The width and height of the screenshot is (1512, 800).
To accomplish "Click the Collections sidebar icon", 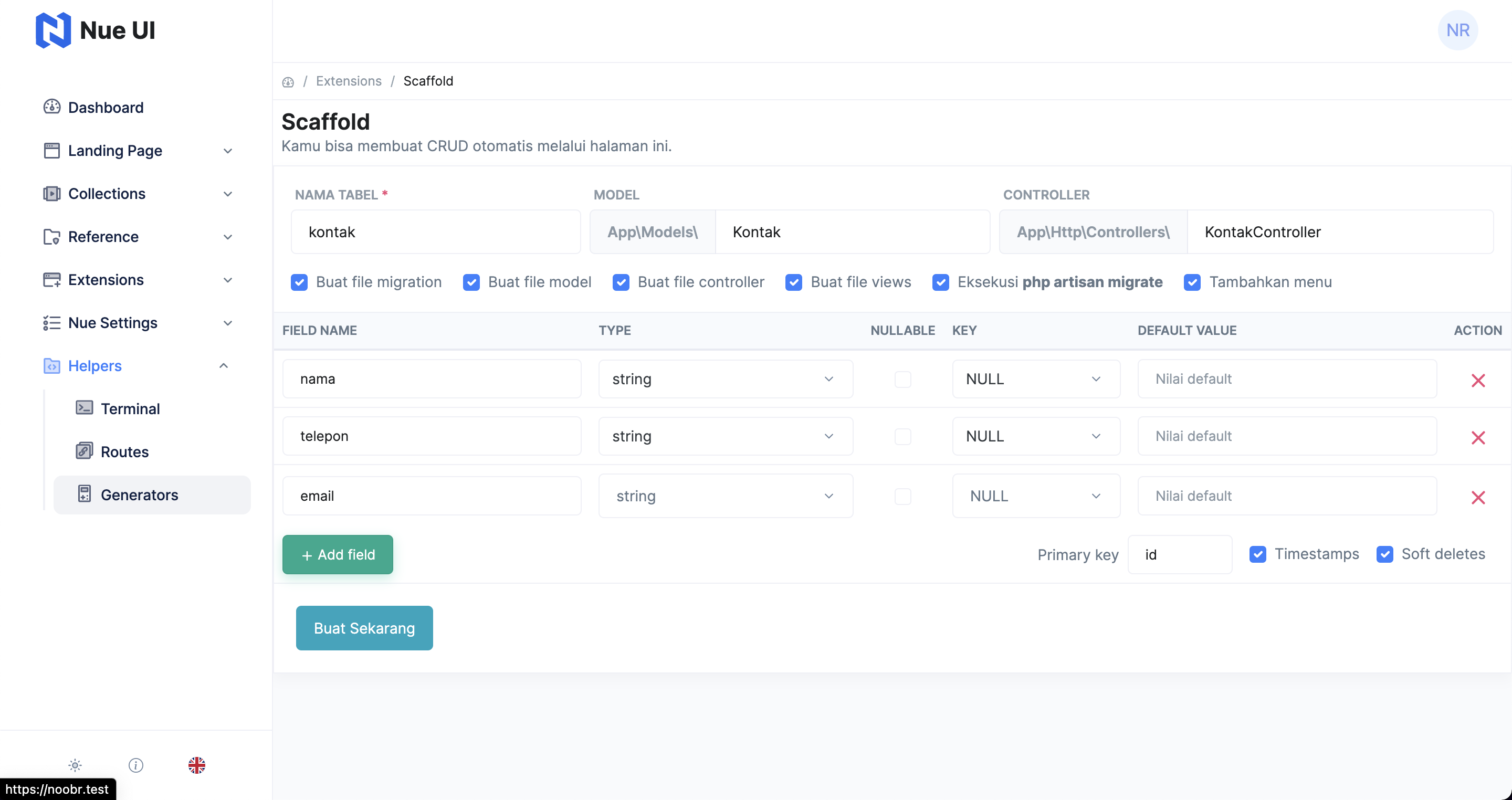I will tap(51, 193).
